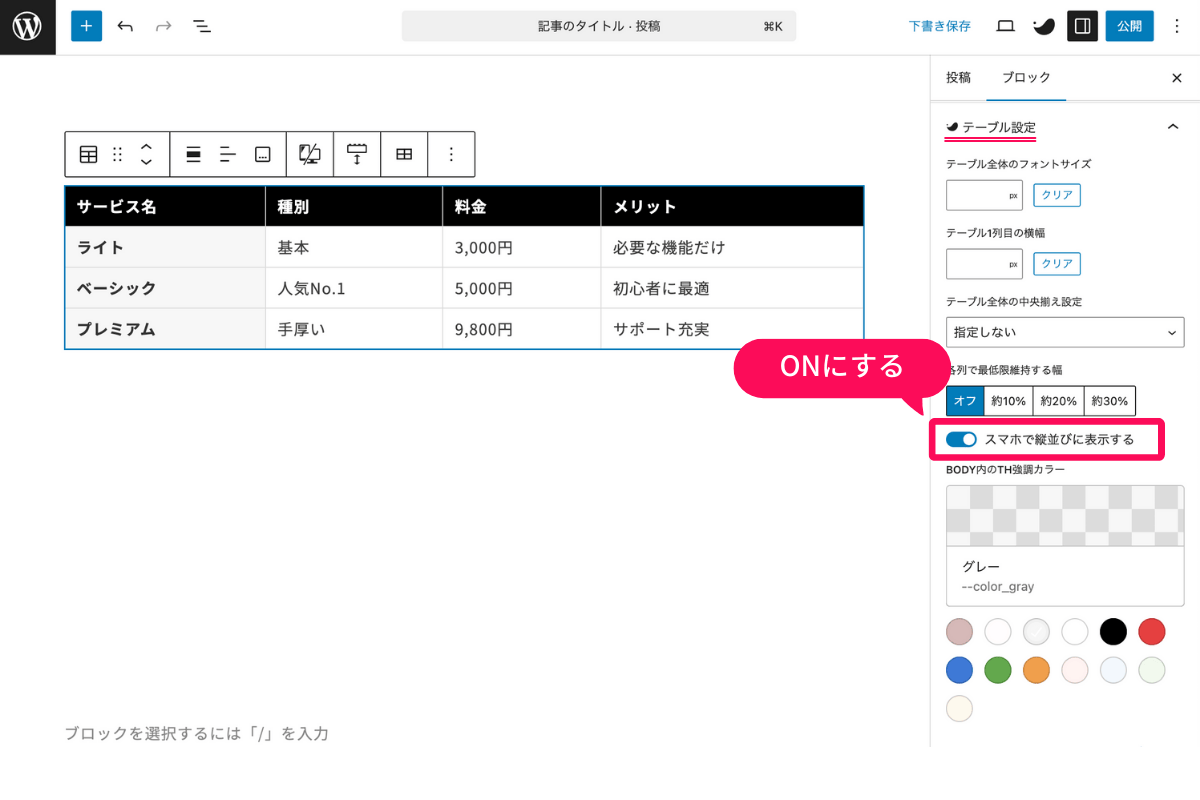Click the 公開 publish button

tap(1129, 26)
